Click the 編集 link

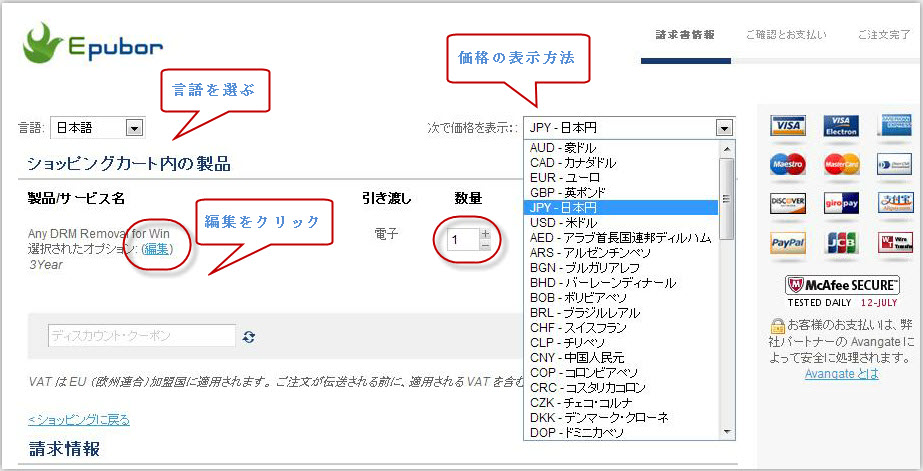coord(156,249)
